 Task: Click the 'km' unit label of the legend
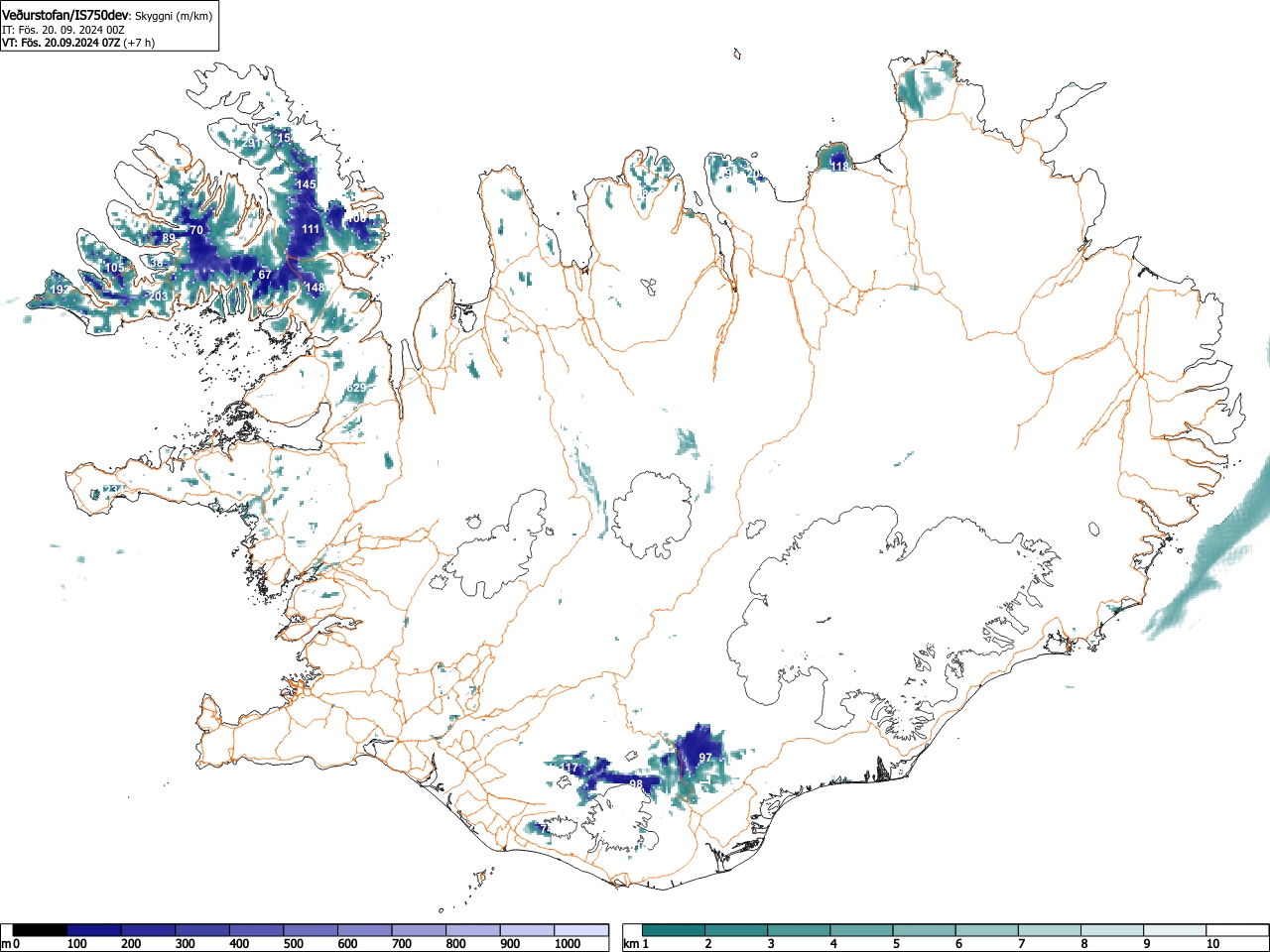pyautogui.click(x=630, y=944)
